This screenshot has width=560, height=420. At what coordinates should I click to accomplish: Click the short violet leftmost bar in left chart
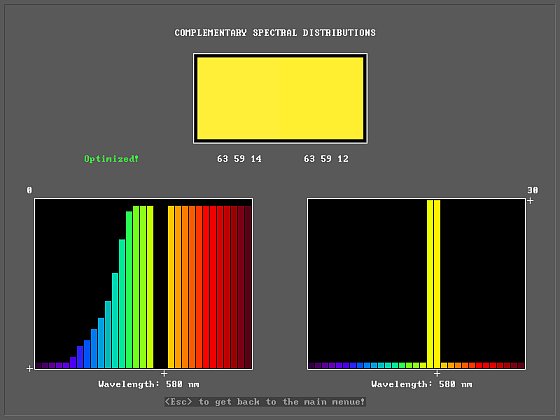click(38, 365)
